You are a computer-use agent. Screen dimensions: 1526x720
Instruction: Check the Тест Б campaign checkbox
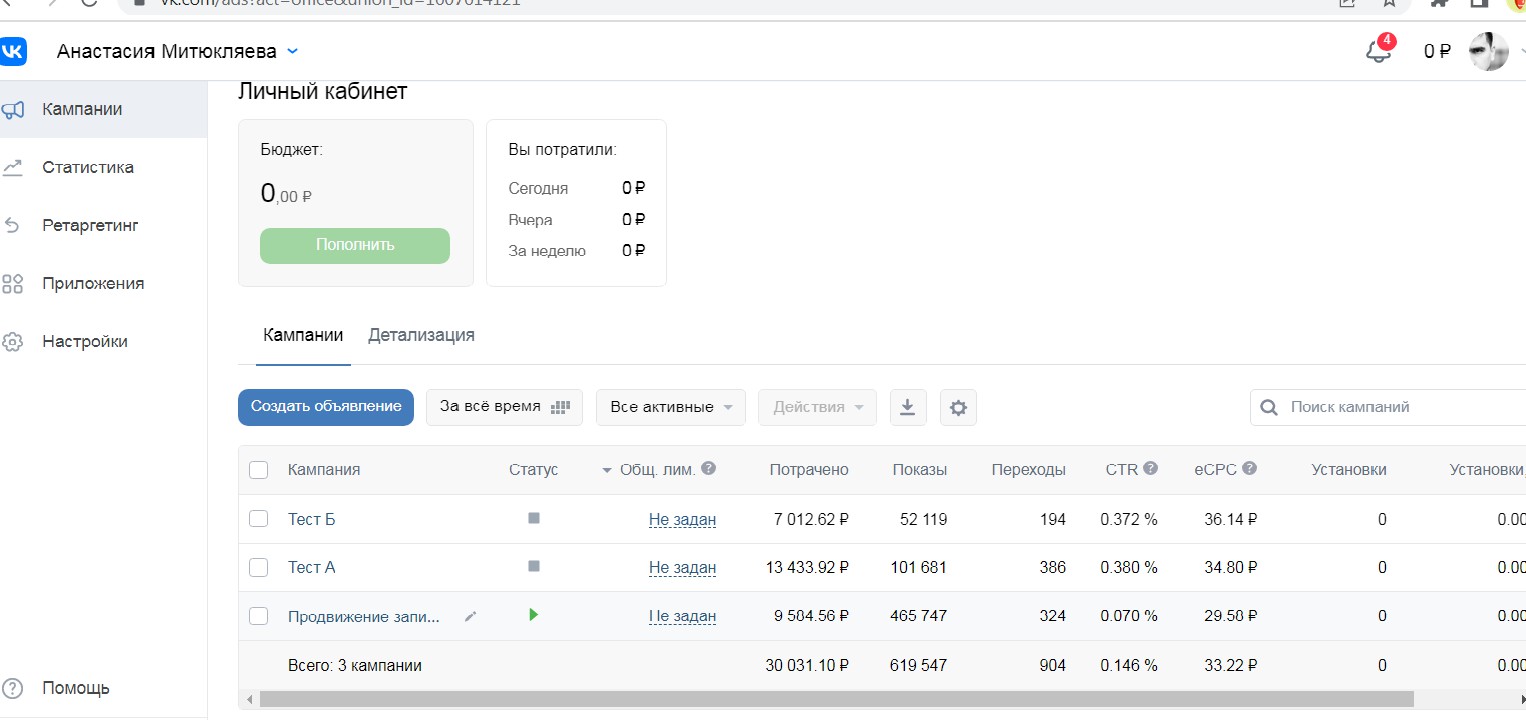coord(259,519)
